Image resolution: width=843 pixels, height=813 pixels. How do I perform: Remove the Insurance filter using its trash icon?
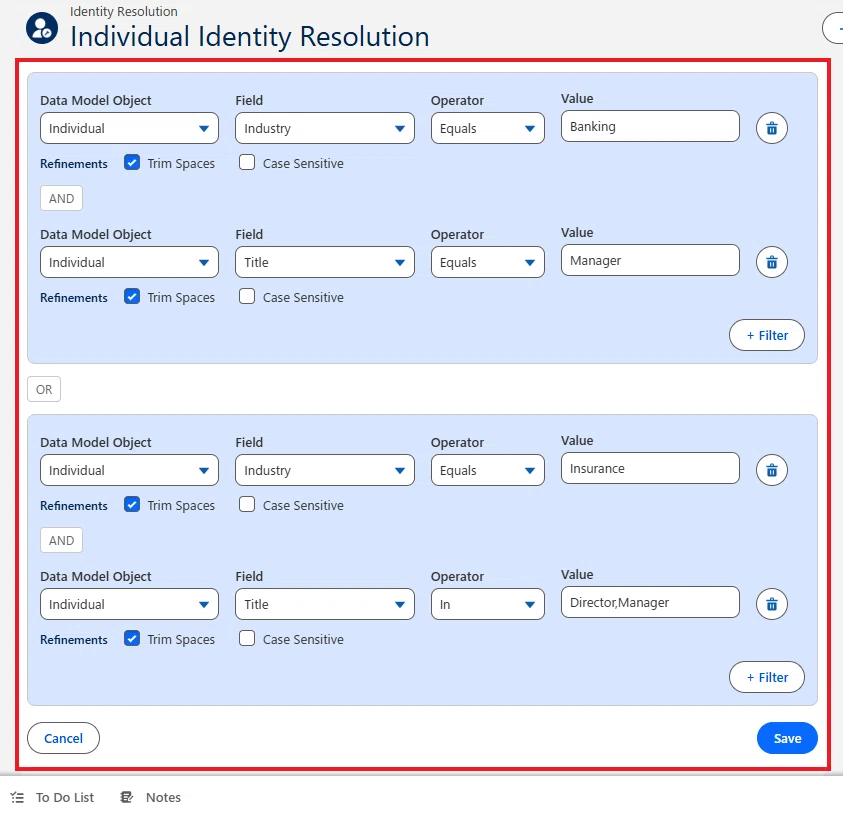tap(771, 470)
